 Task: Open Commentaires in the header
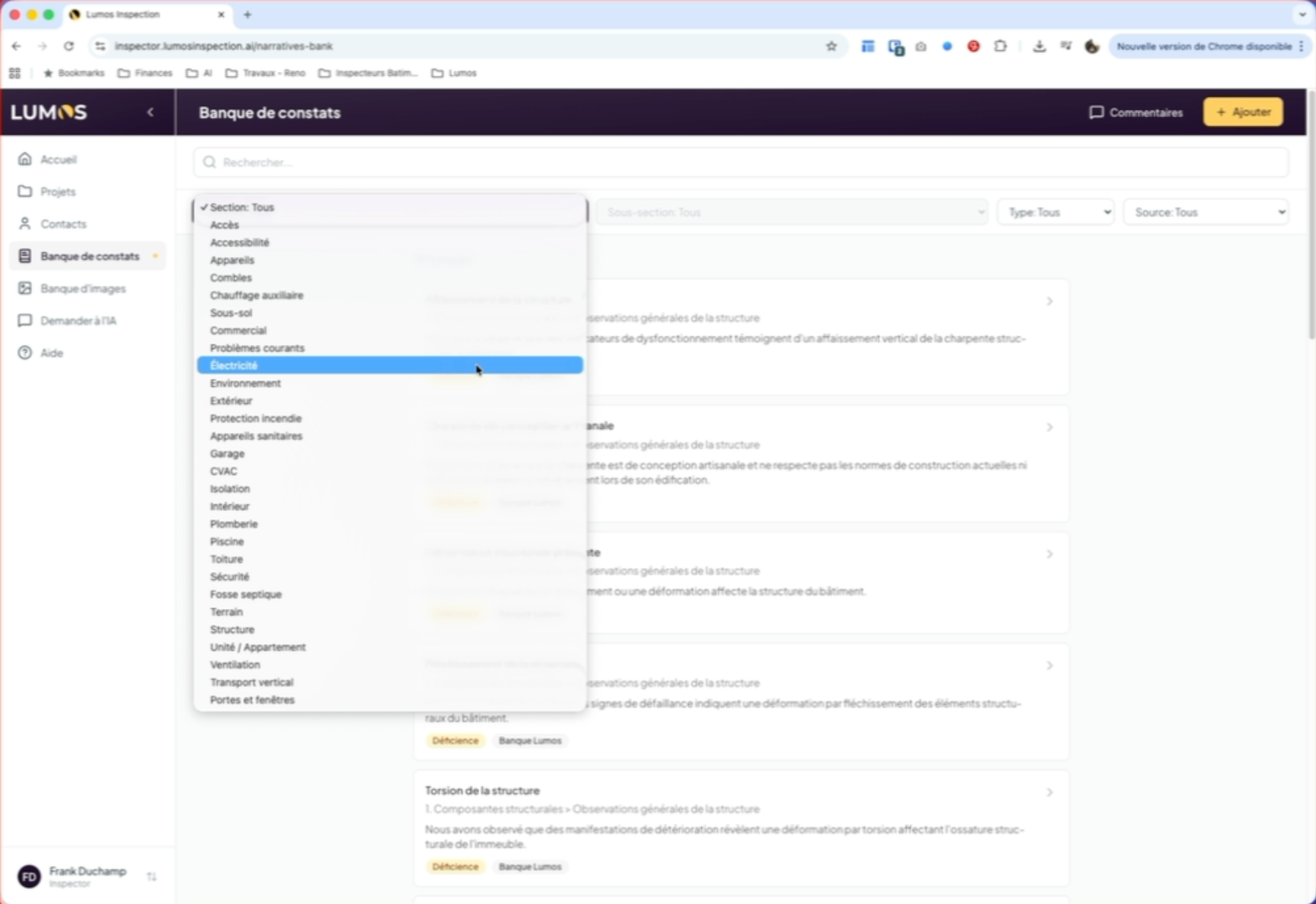tap(1135, 112)
